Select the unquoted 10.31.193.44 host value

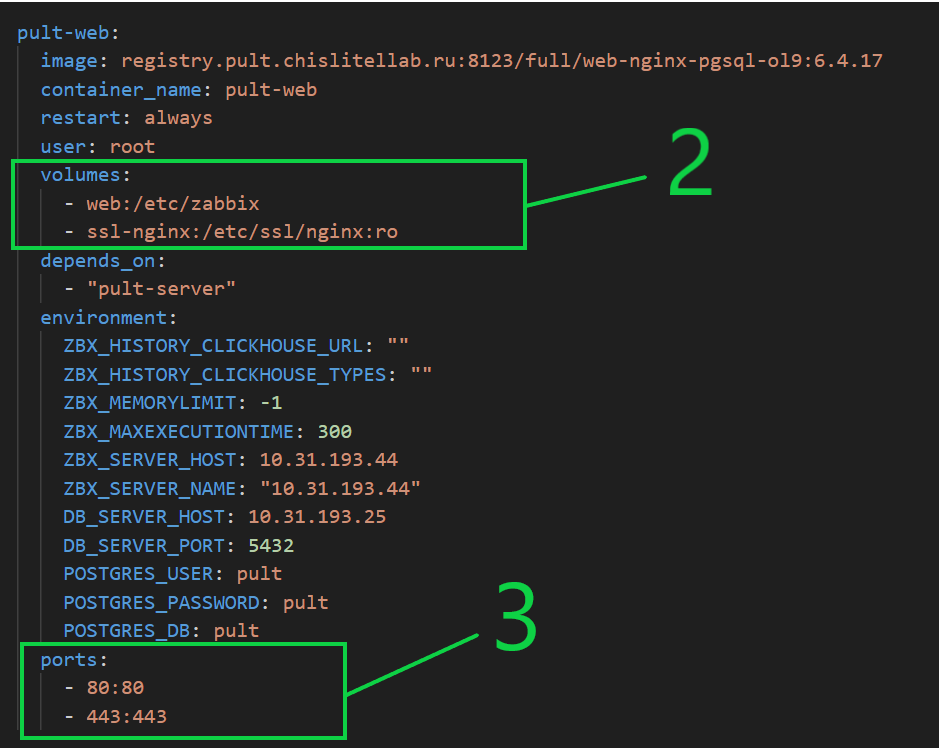[329, 460]
